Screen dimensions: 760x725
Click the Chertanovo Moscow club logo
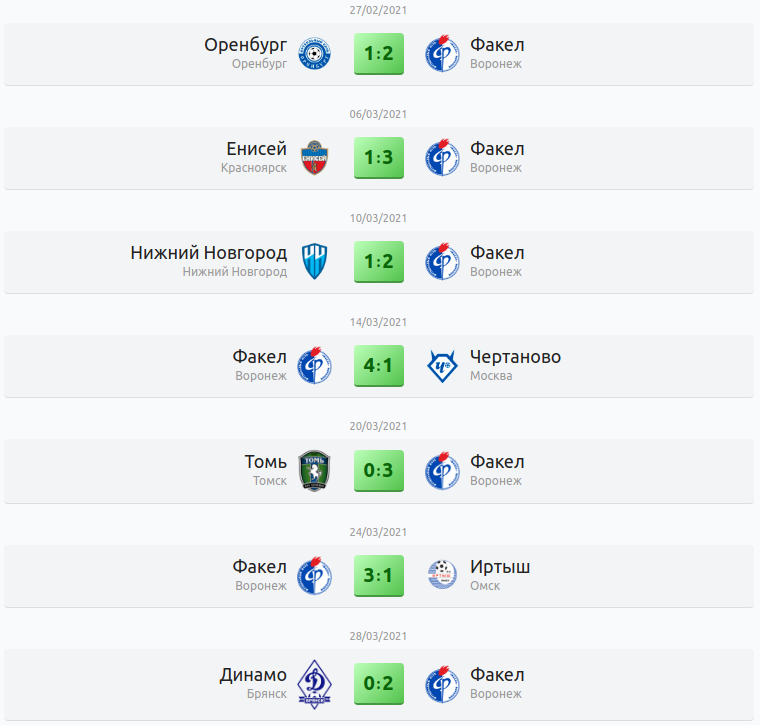pos(442,367)
